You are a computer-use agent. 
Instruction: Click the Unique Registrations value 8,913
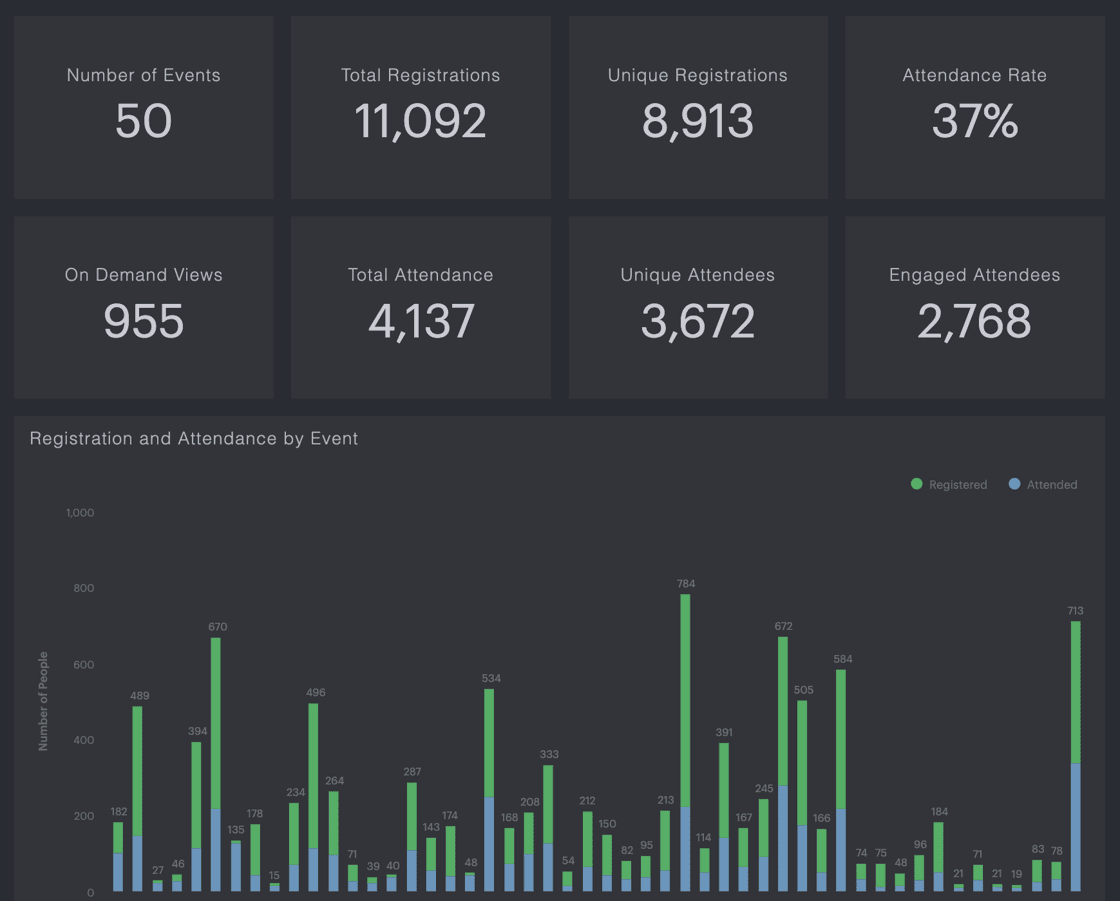(697, 122)
